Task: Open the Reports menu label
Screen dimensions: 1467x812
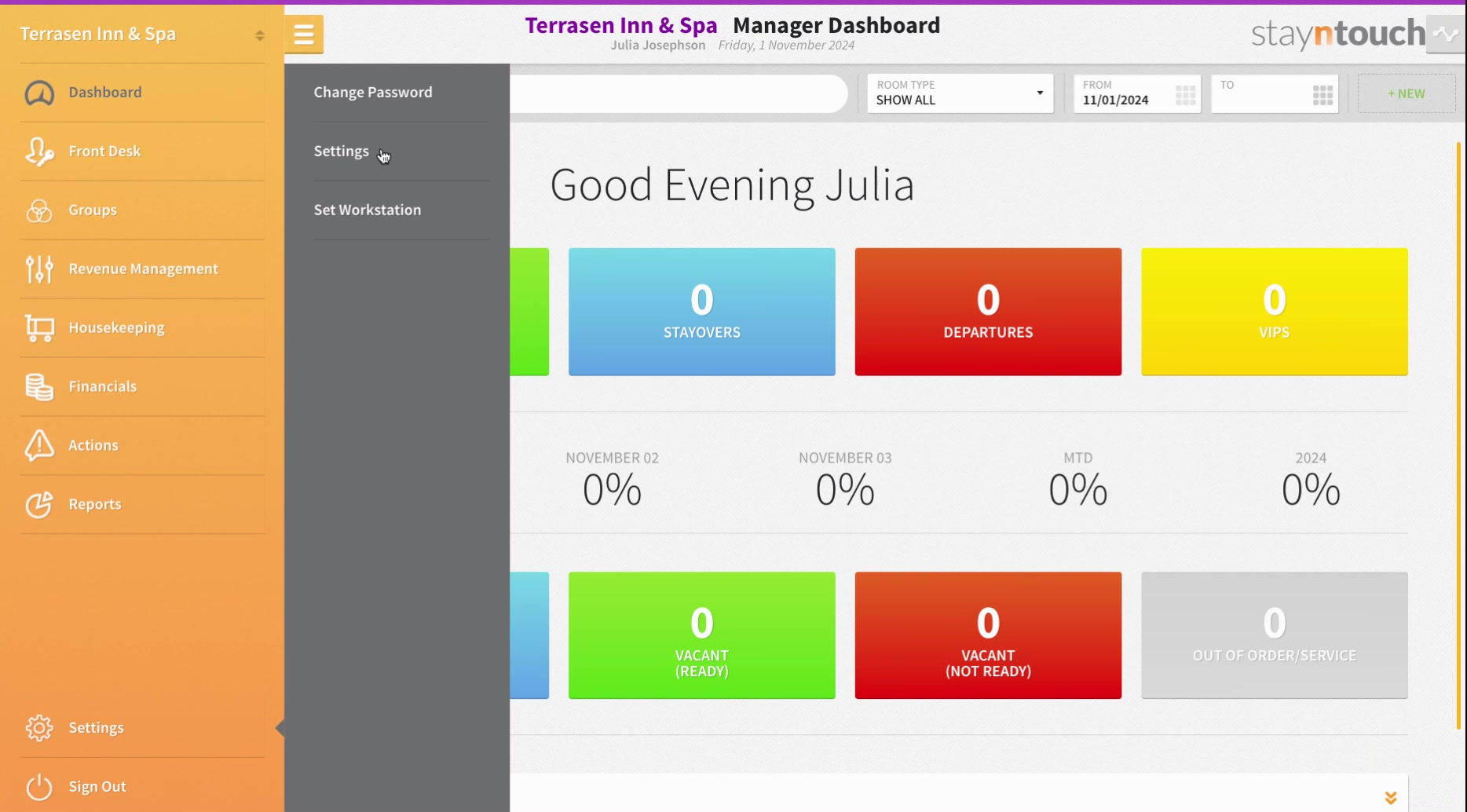Action: coord(95,504)
